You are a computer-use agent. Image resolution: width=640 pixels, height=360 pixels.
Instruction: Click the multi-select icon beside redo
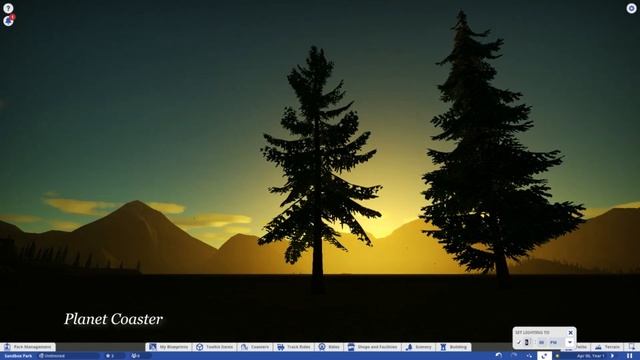point(529,356)
